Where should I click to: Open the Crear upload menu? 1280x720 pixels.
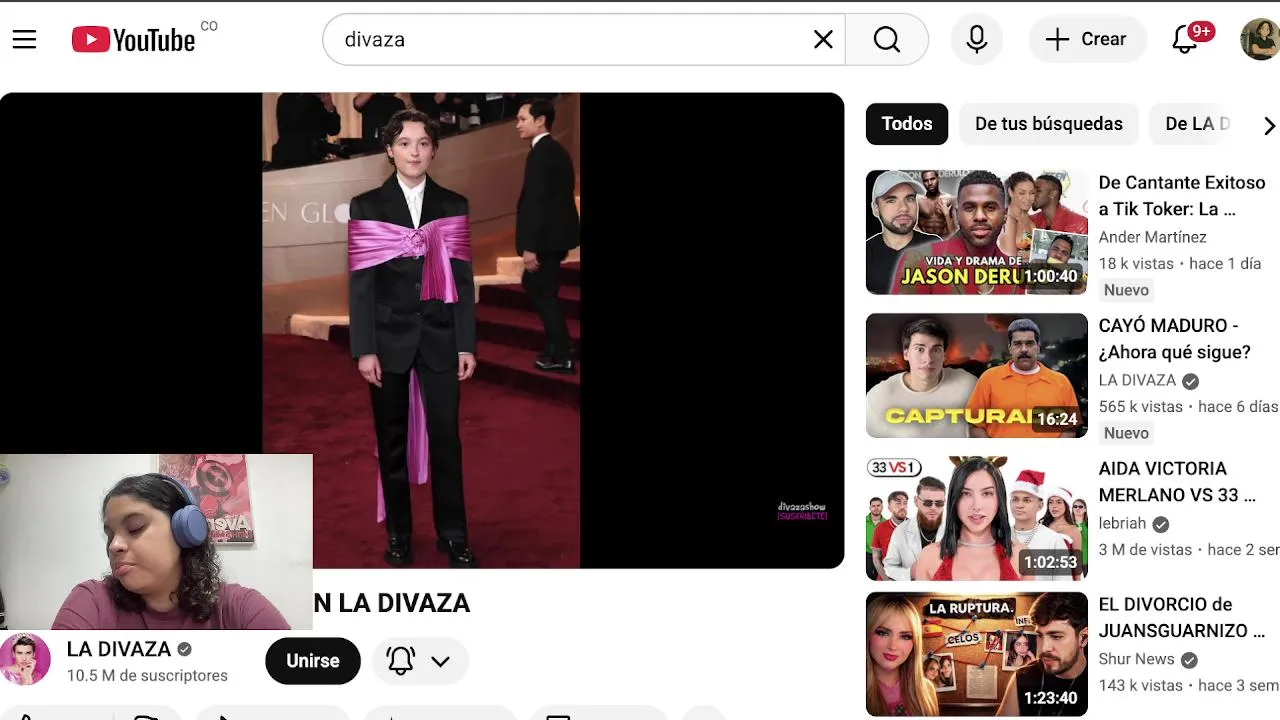pos(1086,39)
